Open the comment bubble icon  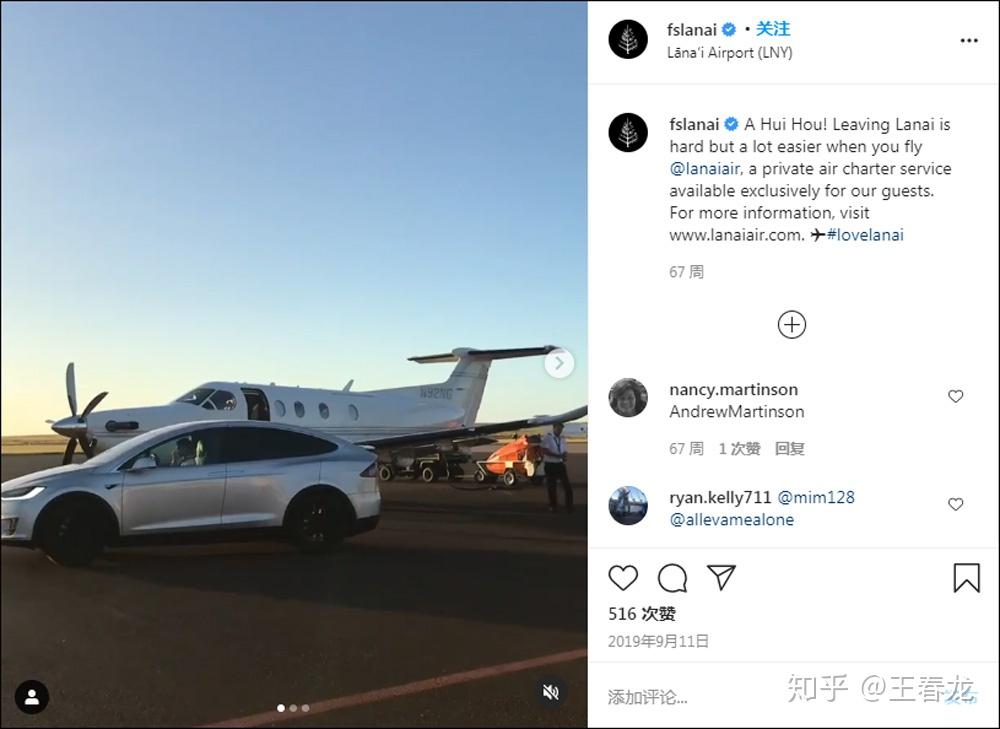672,578
